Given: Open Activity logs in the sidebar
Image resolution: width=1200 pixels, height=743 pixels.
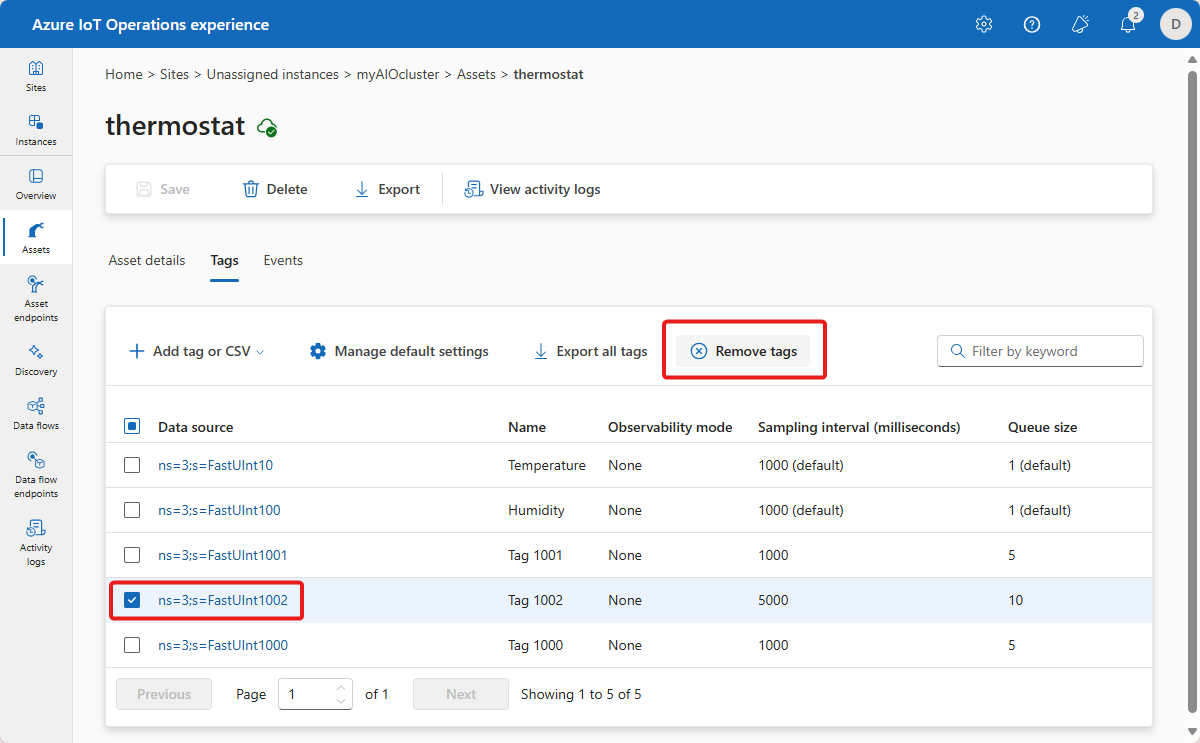Looking at the screenshot, I should [36, 543].
